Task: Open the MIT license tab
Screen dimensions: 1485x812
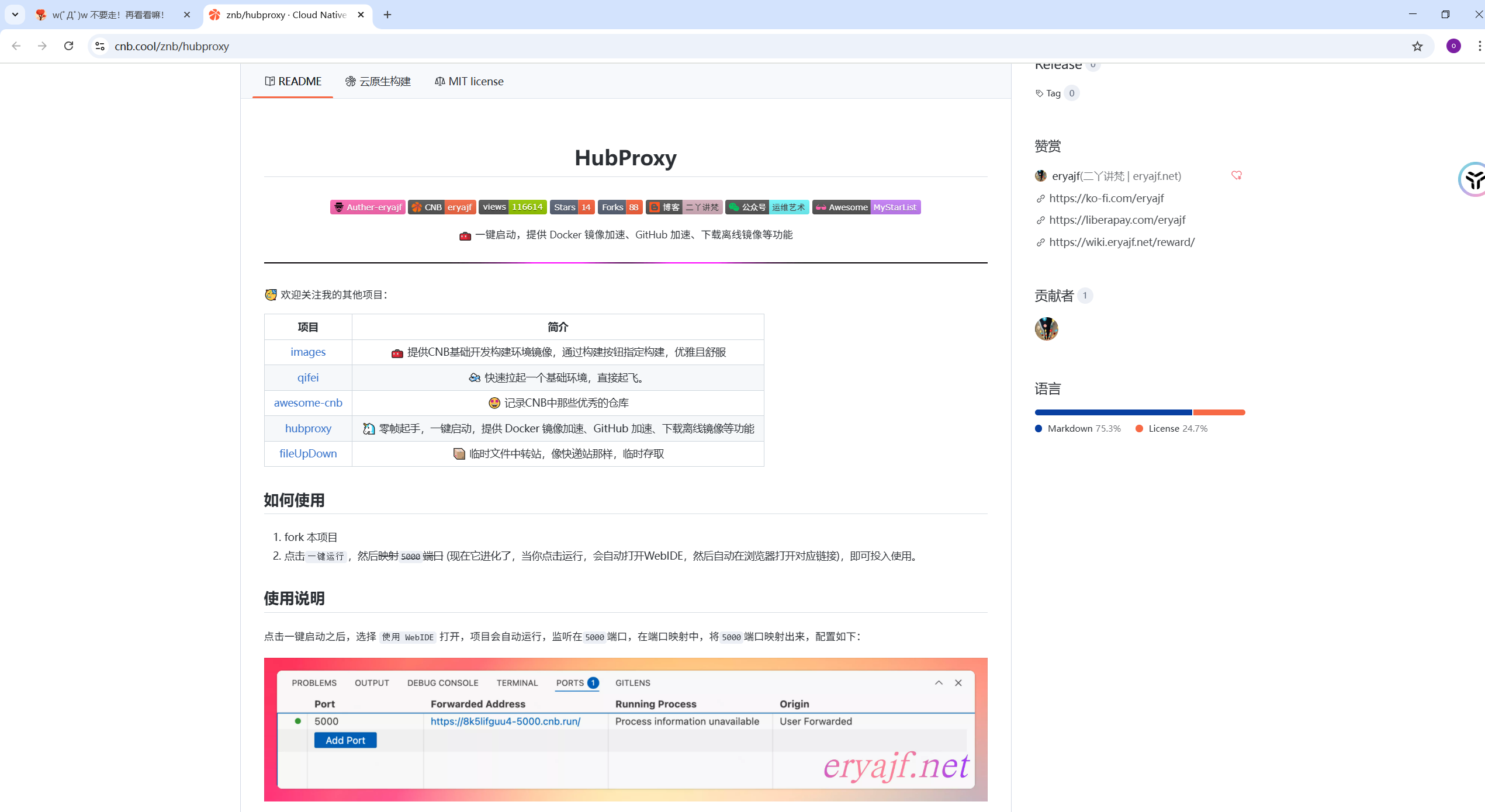Action: pyautogui.click(x=469, y=81)
